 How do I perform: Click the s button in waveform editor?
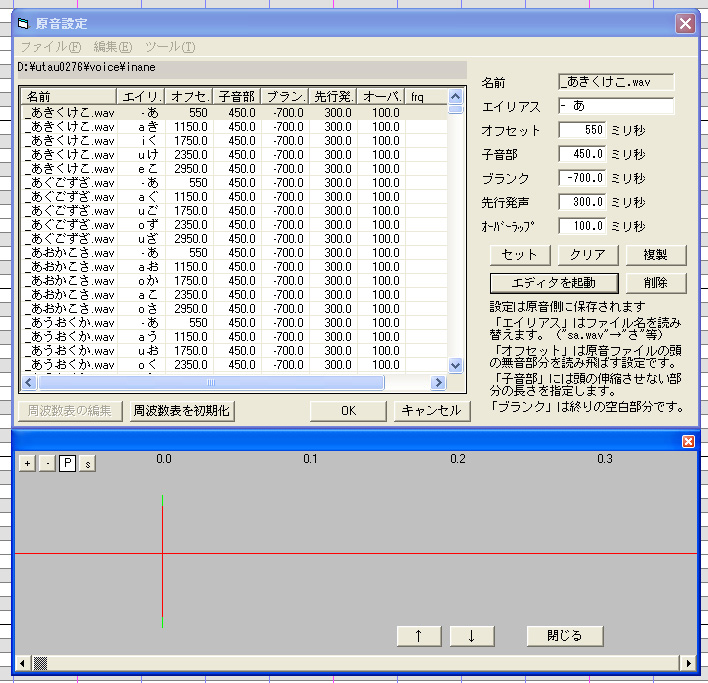[88, 464]
